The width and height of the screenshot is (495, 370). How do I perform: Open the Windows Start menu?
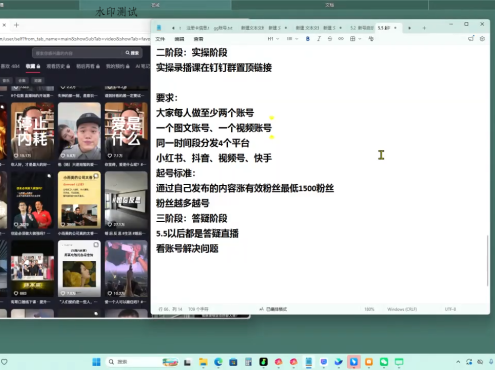click(x=96, y=362)
